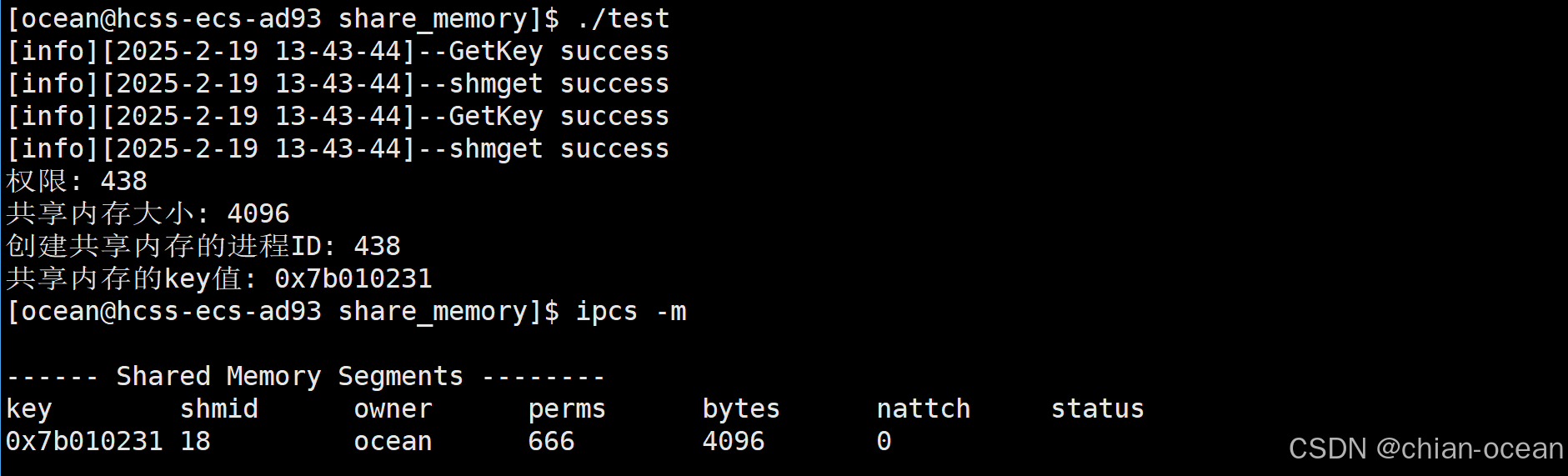1568x476 pixels.
Task: Click the second GetKey success log line
Action: click(x=338, y=117)
